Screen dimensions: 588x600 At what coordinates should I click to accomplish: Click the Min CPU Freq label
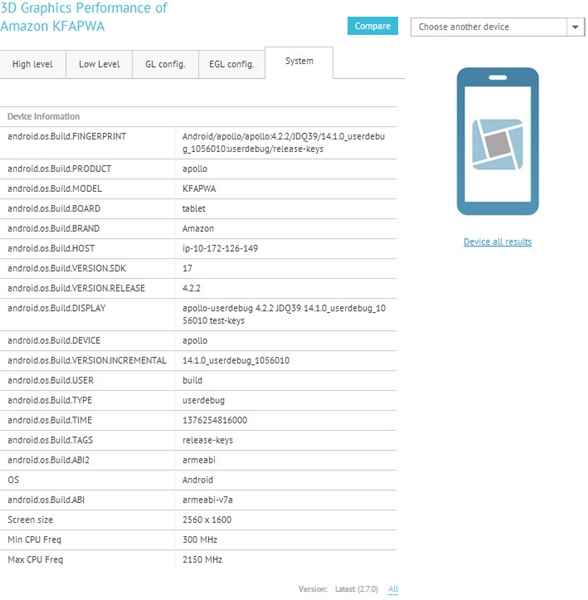click(x=34, y=540)
